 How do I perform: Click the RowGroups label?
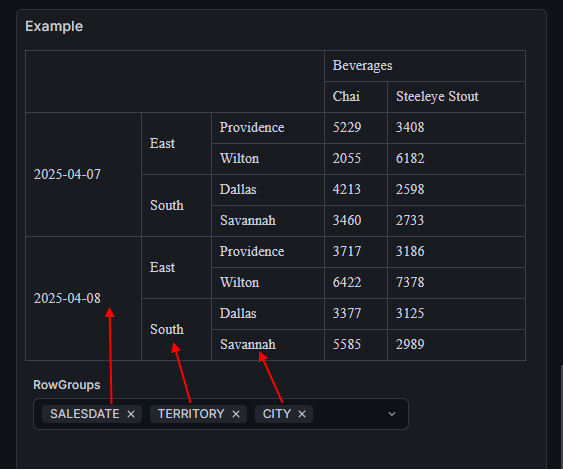[67, 385]
